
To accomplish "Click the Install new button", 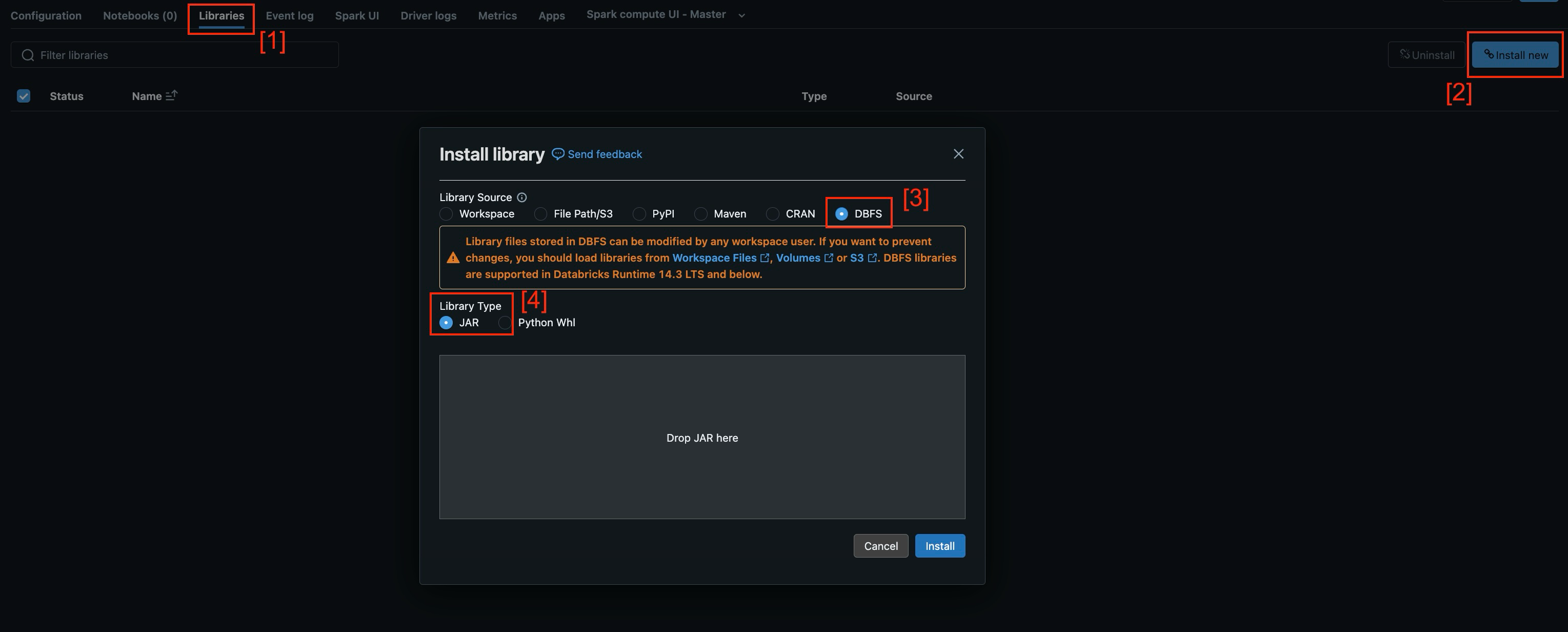I will (x=1515, y=54).
